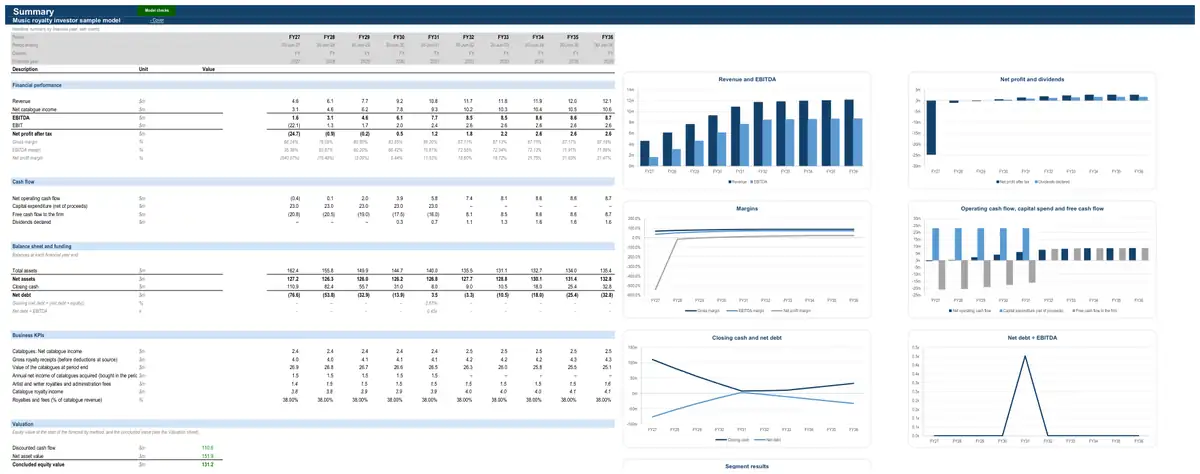Viewport: 1200px width, 474px height.
Task: Select Total assets 162.4 cell
Action: (294, 271)
